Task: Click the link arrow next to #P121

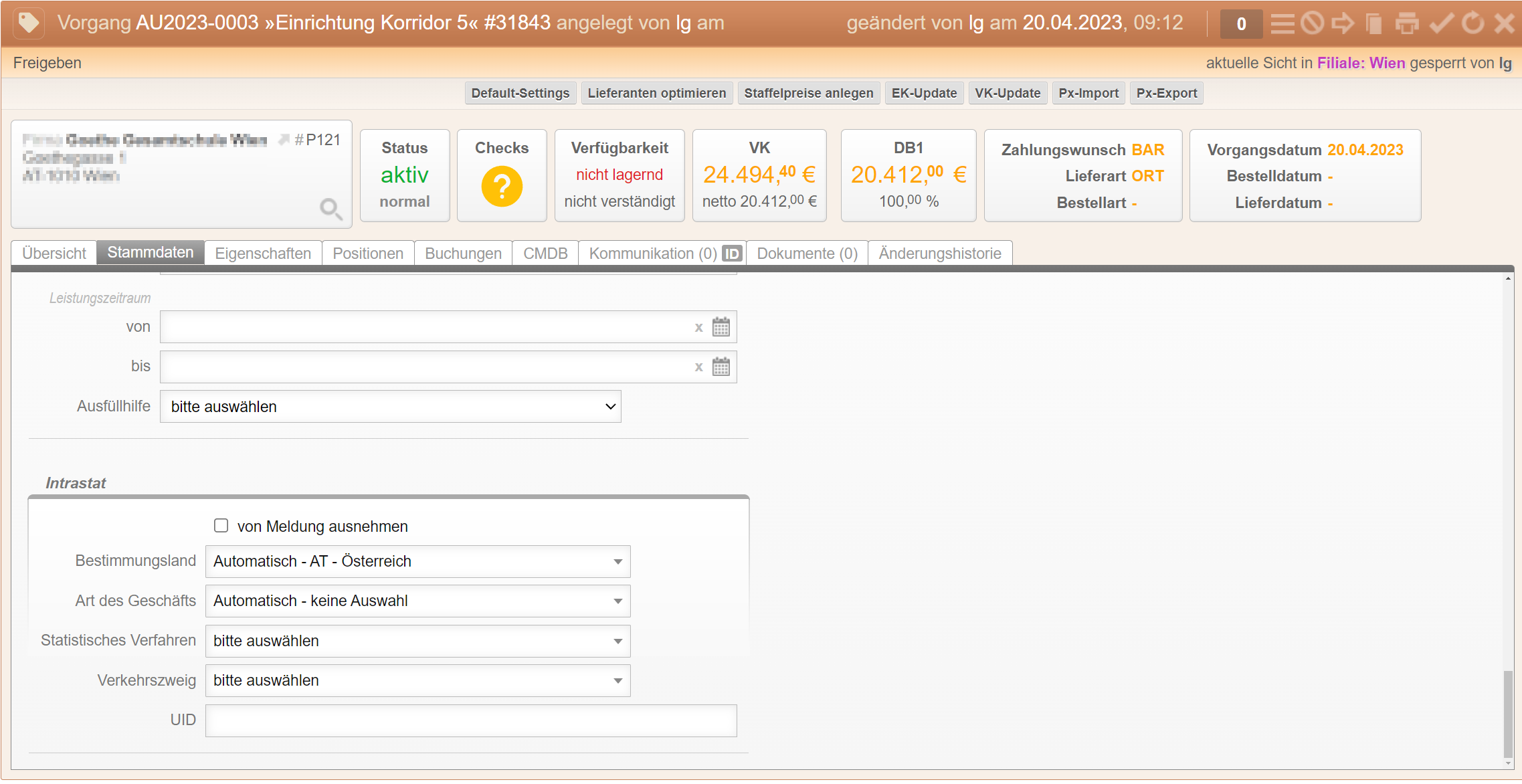Action: point(284,140)
